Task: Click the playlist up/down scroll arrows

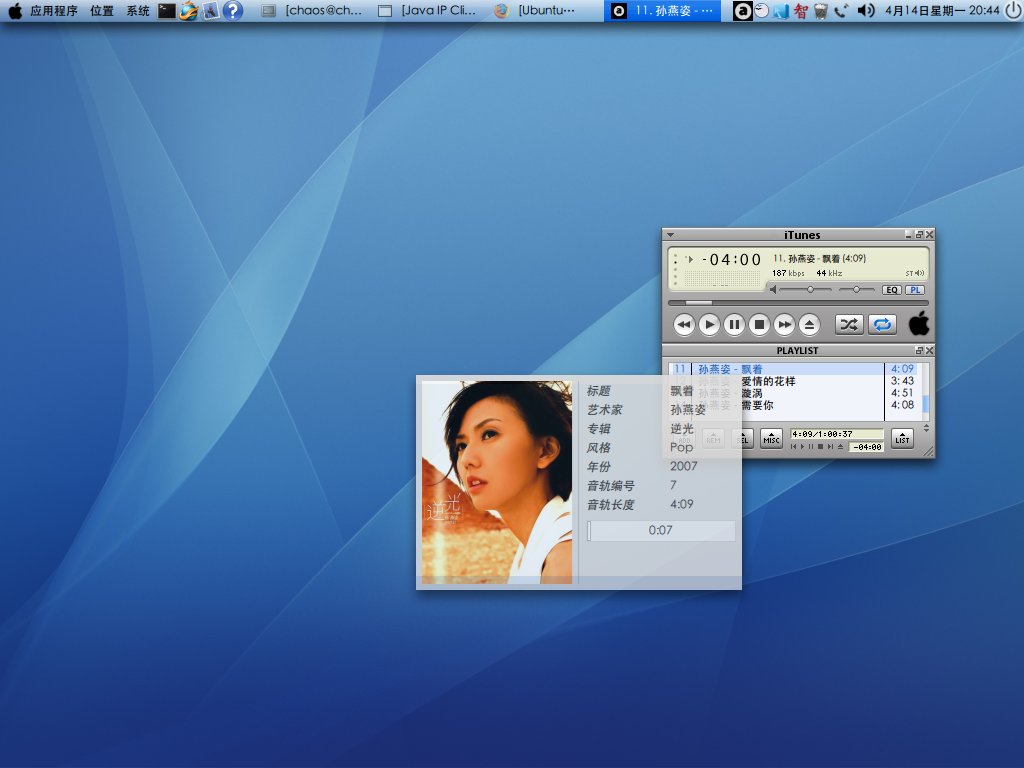Action: (x=926, y=428)
